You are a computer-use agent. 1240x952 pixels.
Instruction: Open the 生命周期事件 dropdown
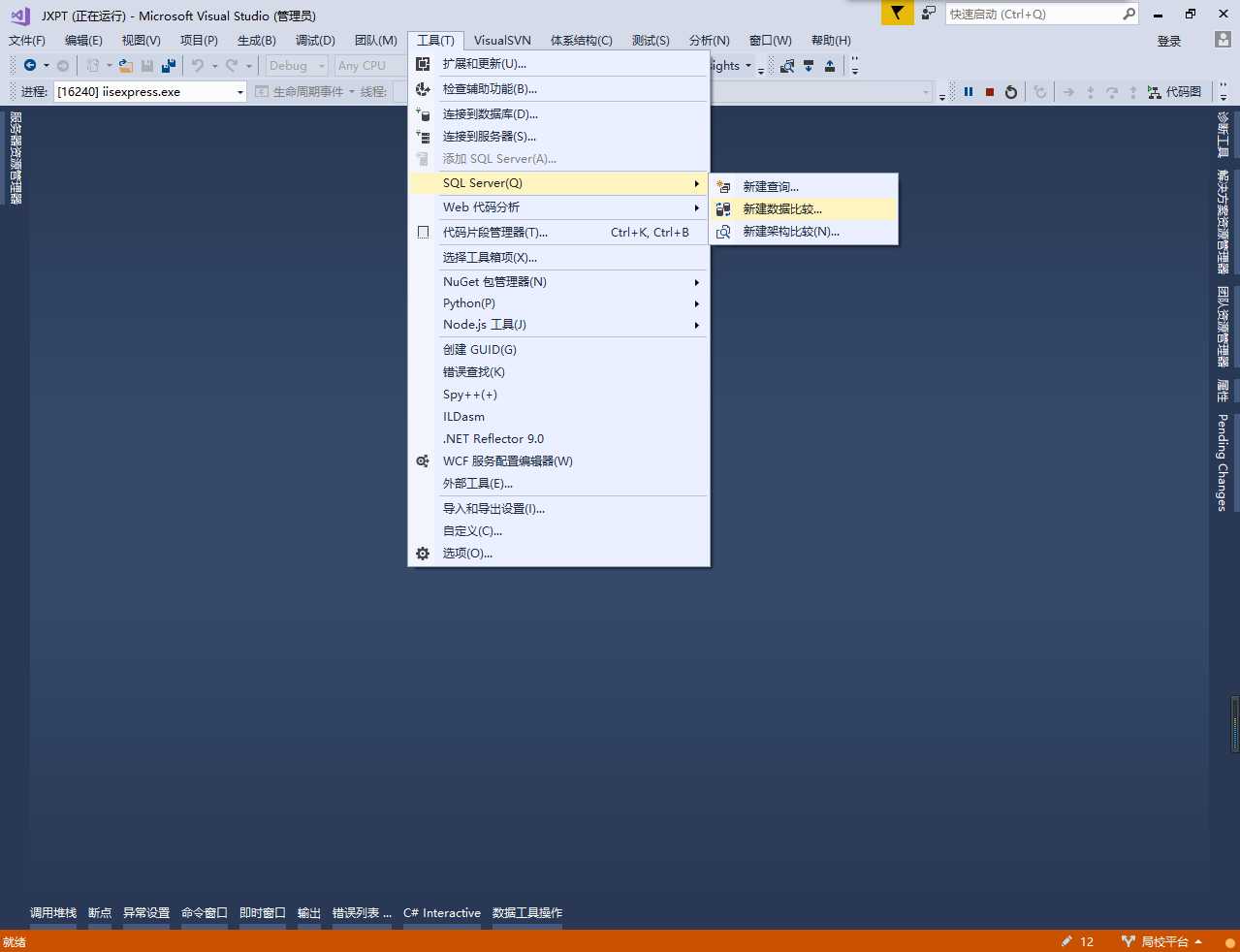tap(304, 92)
